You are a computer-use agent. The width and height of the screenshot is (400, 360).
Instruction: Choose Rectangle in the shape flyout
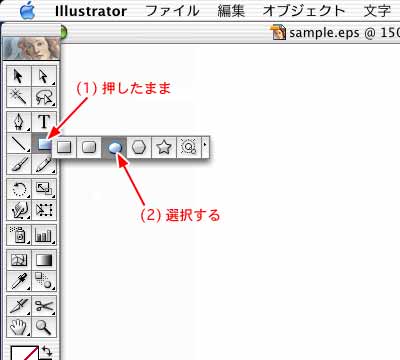[64, 147]
